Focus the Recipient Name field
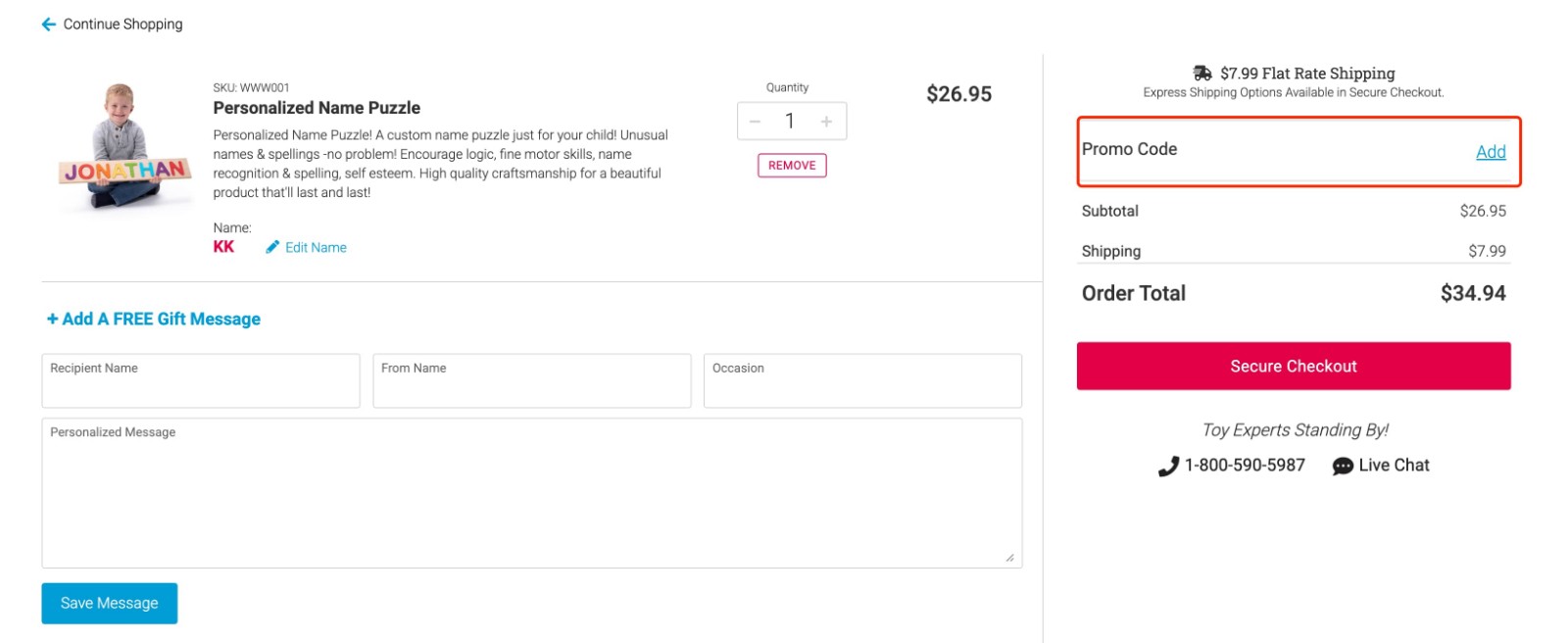Image resolution: width=1568 pixels, height=643 pixels. coord(201,380)
